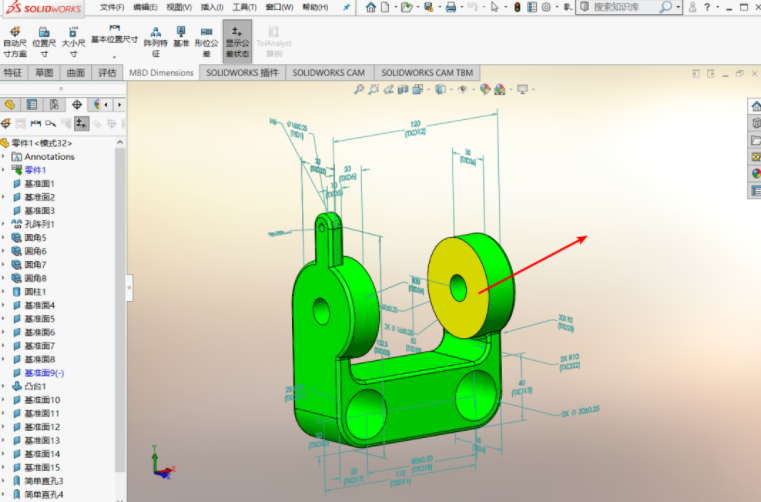Click the Select cursor tool icon
This screenshot has height=502, width=761.
[495, 7]
